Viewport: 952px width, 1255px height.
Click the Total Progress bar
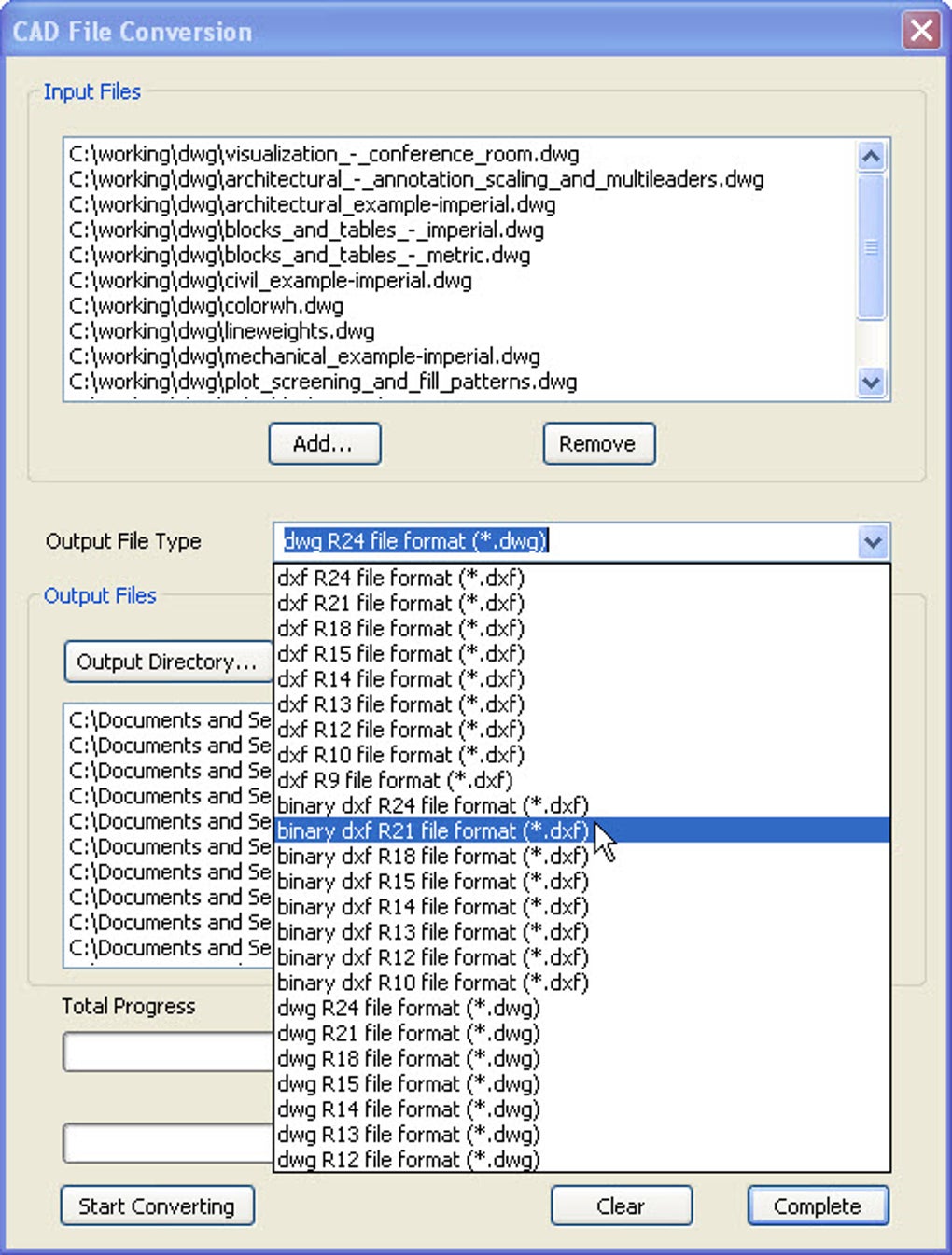click(168, 1052)
